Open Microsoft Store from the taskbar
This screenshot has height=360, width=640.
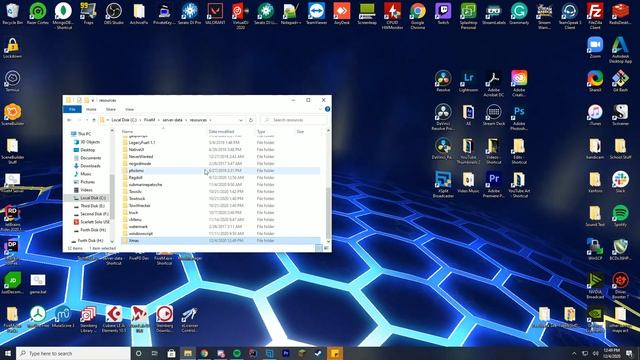point(171,353)
